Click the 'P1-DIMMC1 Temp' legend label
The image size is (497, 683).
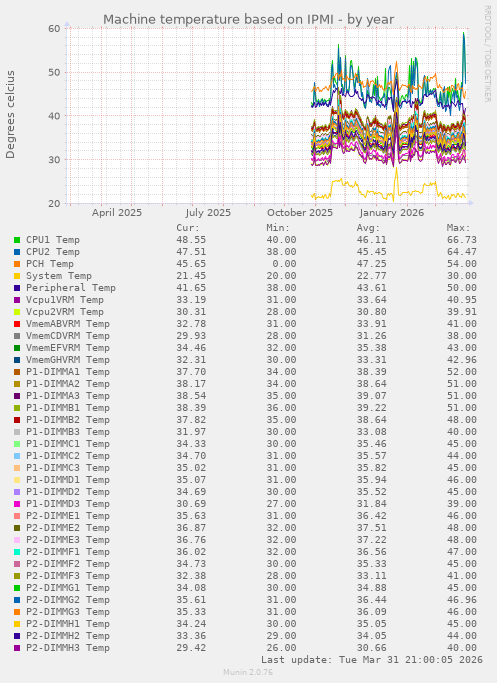68,444
